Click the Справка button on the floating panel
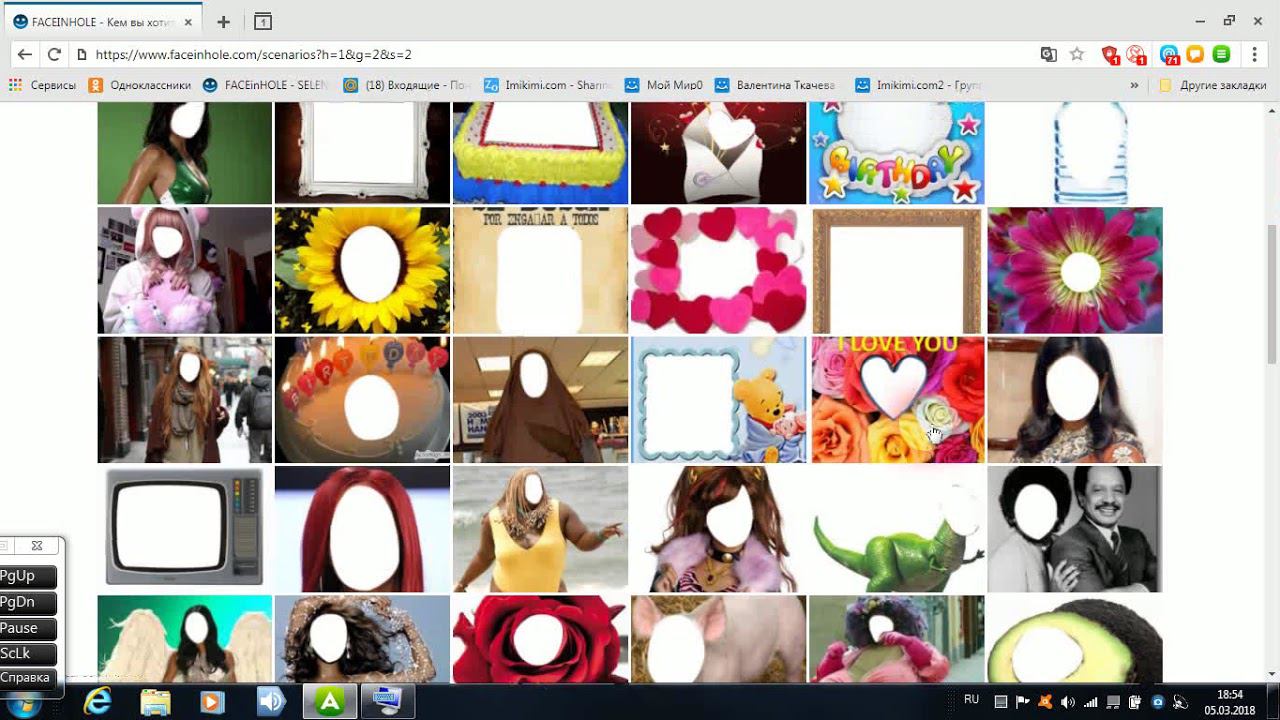Screen dimensions: 1280x720 coord(27,678)
